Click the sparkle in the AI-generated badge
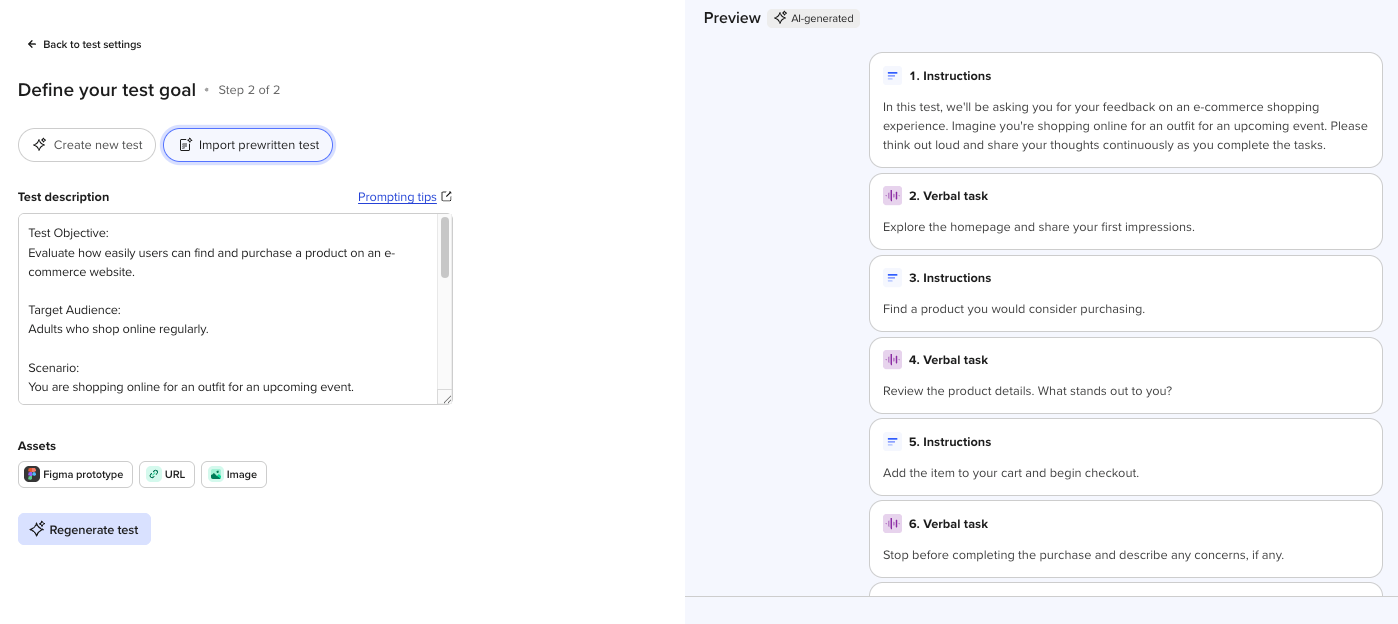Image resolution: width=1398 pixels, height=624 pixels. point(781,17)
